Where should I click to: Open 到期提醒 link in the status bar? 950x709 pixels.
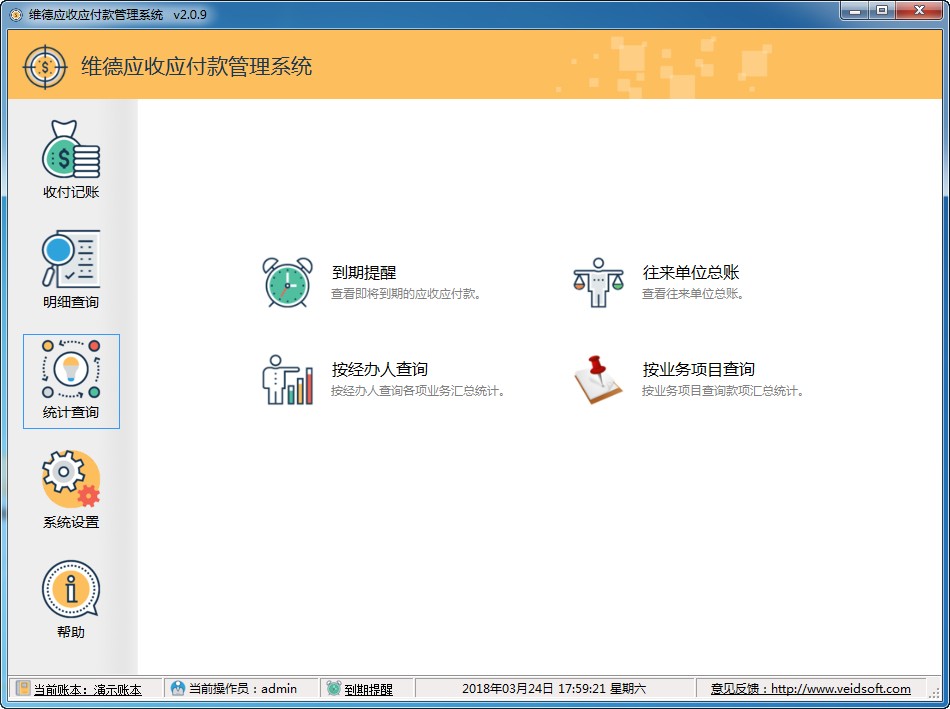(x=368, y=689)
